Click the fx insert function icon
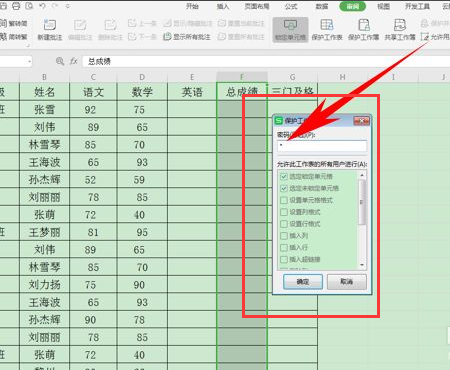This screenshot has height=370, width=450. (73, 61)
